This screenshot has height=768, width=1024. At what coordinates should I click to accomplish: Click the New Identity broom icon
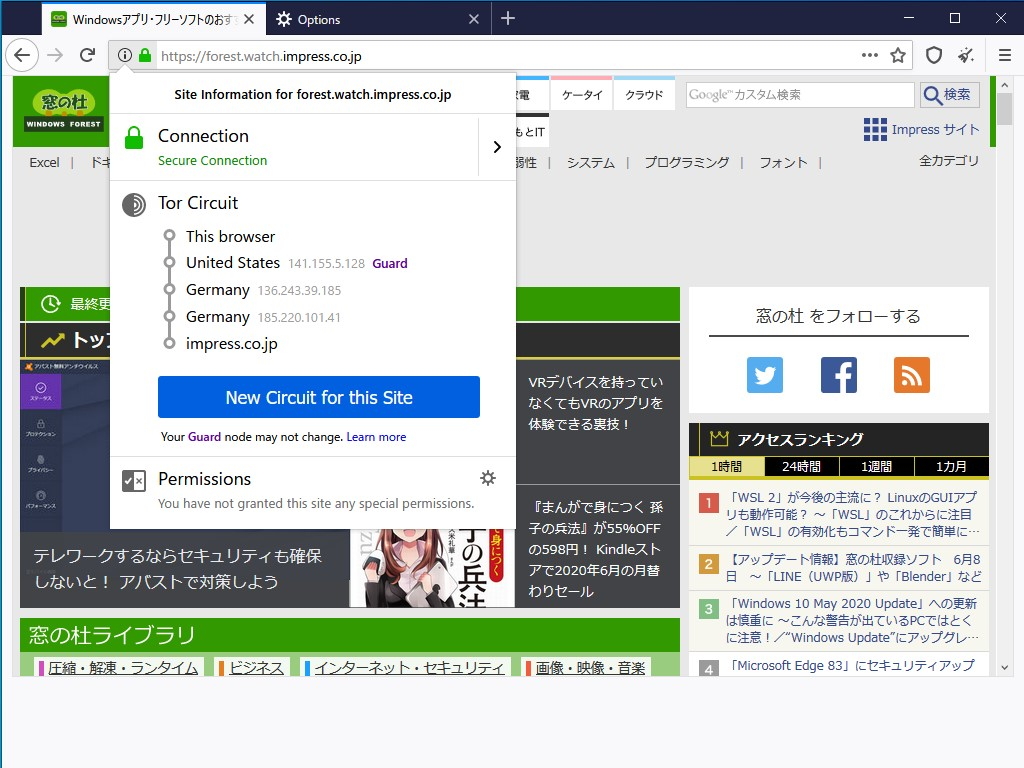pos(966,57)
